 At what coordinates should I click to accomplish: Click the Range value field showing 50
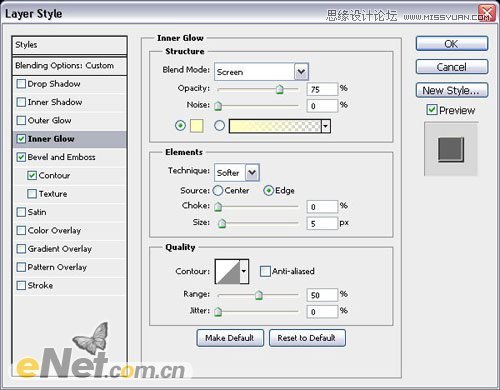click(322, 295)
